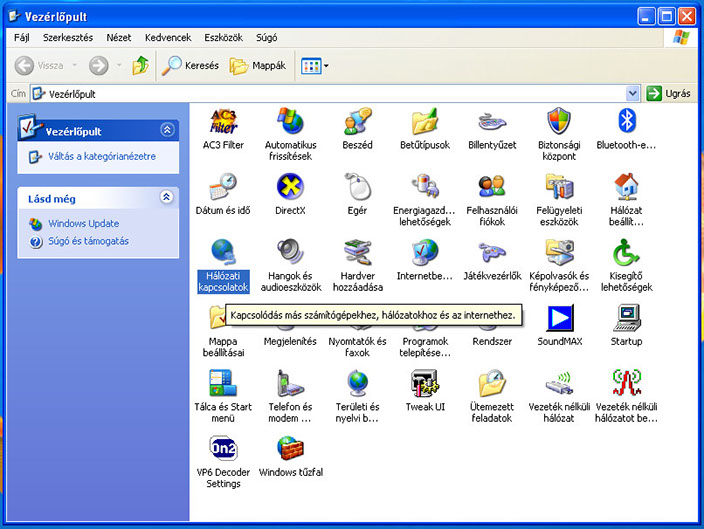
Task: Open Telefon és modem icon
Action: (x=290, y=384)
